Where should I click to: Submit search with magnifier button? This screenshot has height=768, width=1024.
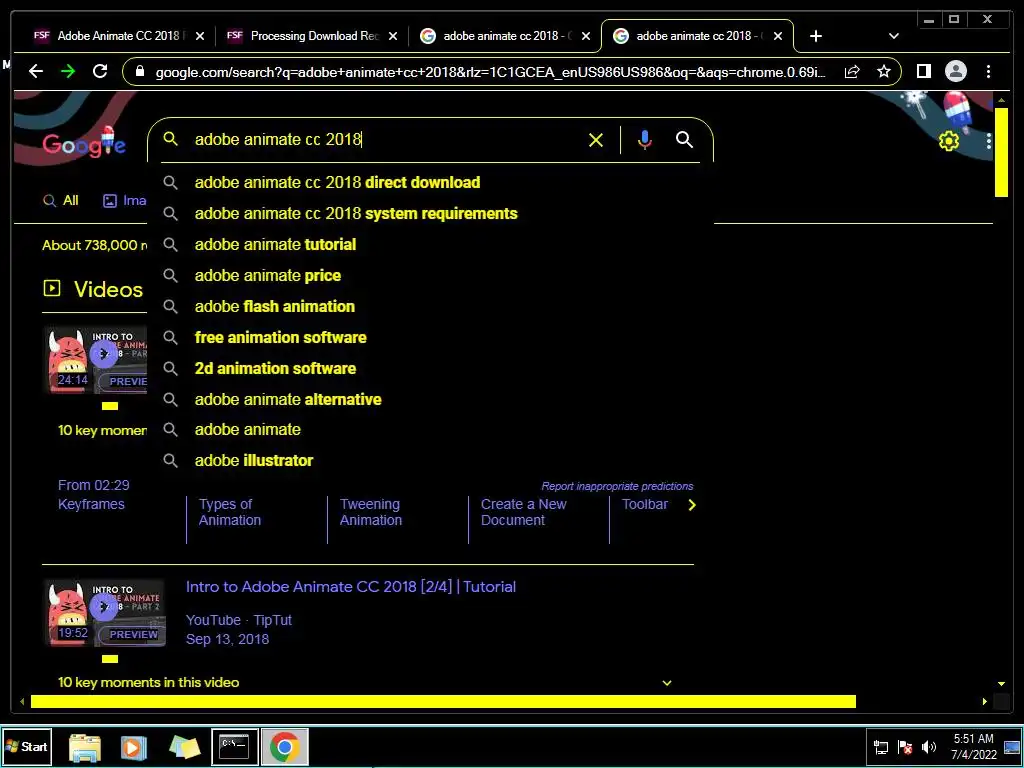tap(684, 139)
